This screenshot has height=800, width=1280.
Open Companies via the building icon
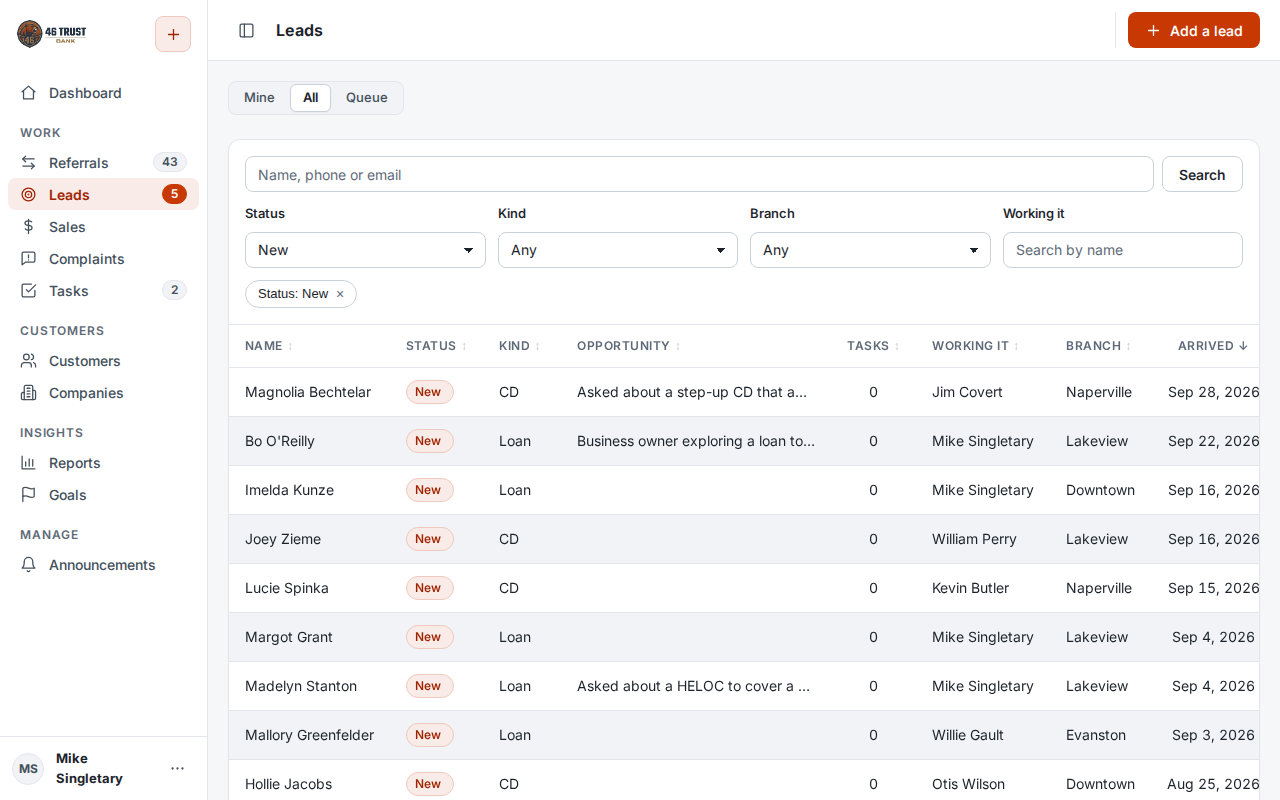(29, 393)
